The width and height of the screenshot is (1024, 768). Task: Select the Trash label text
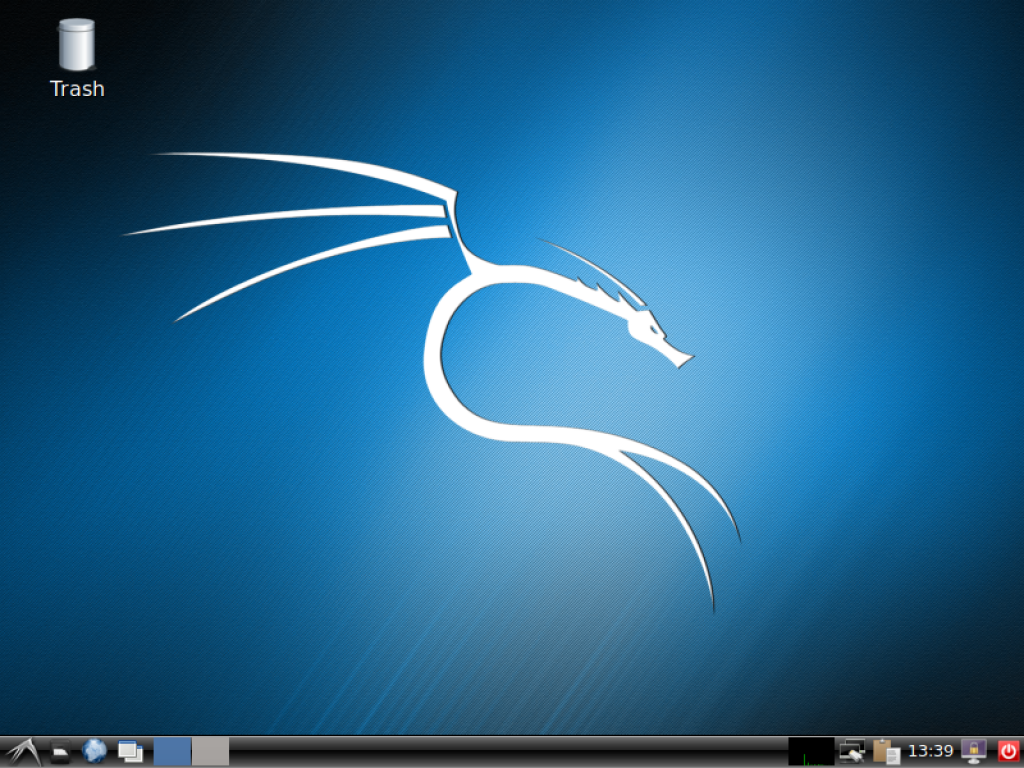tap(76, 88)
